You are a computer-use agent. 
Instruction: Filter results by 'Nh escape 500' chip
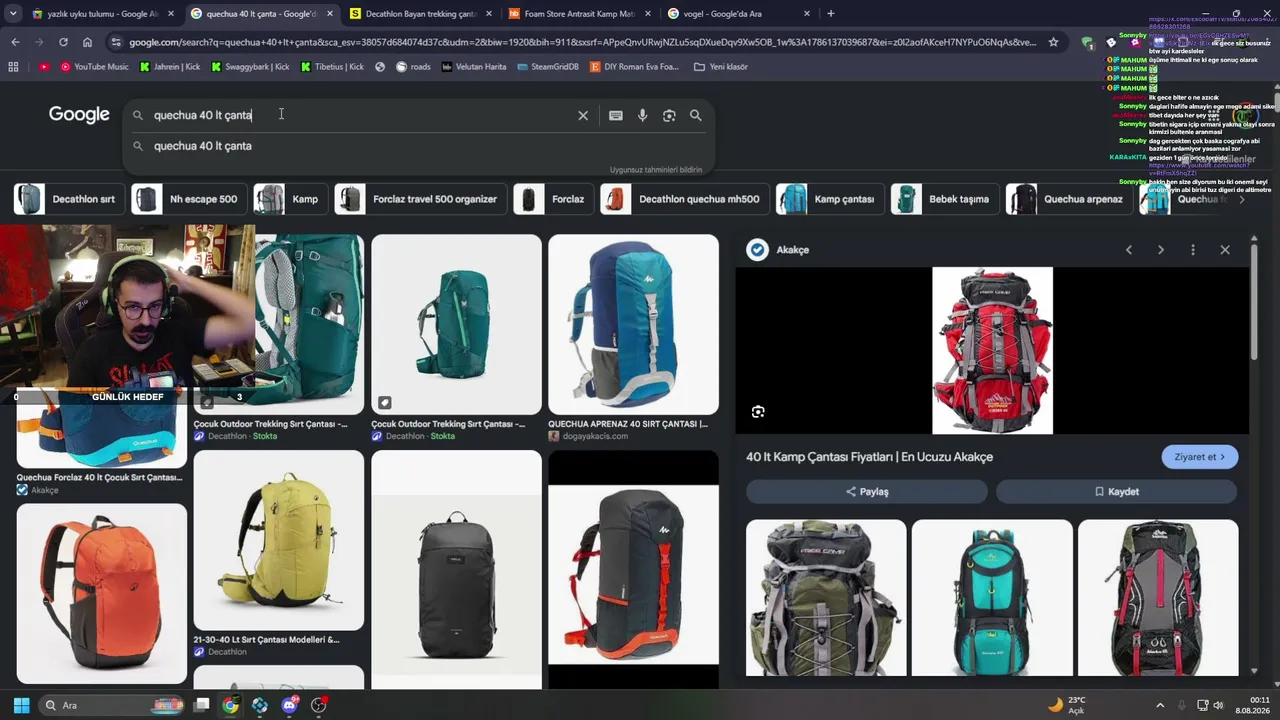[188, 199]
